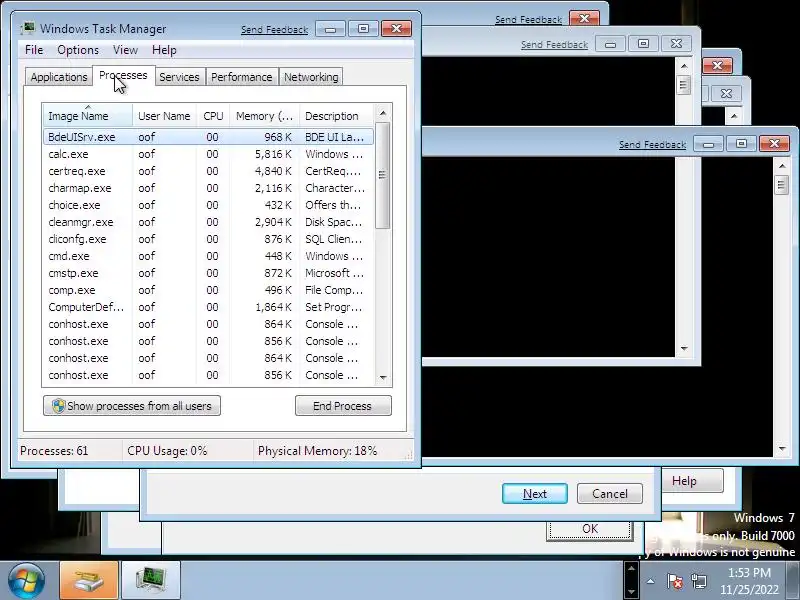Image resolution: width=800 pixels, height=600 pixels.
Task: Show hidden tray icons arrow
Action: coord(651,581)
